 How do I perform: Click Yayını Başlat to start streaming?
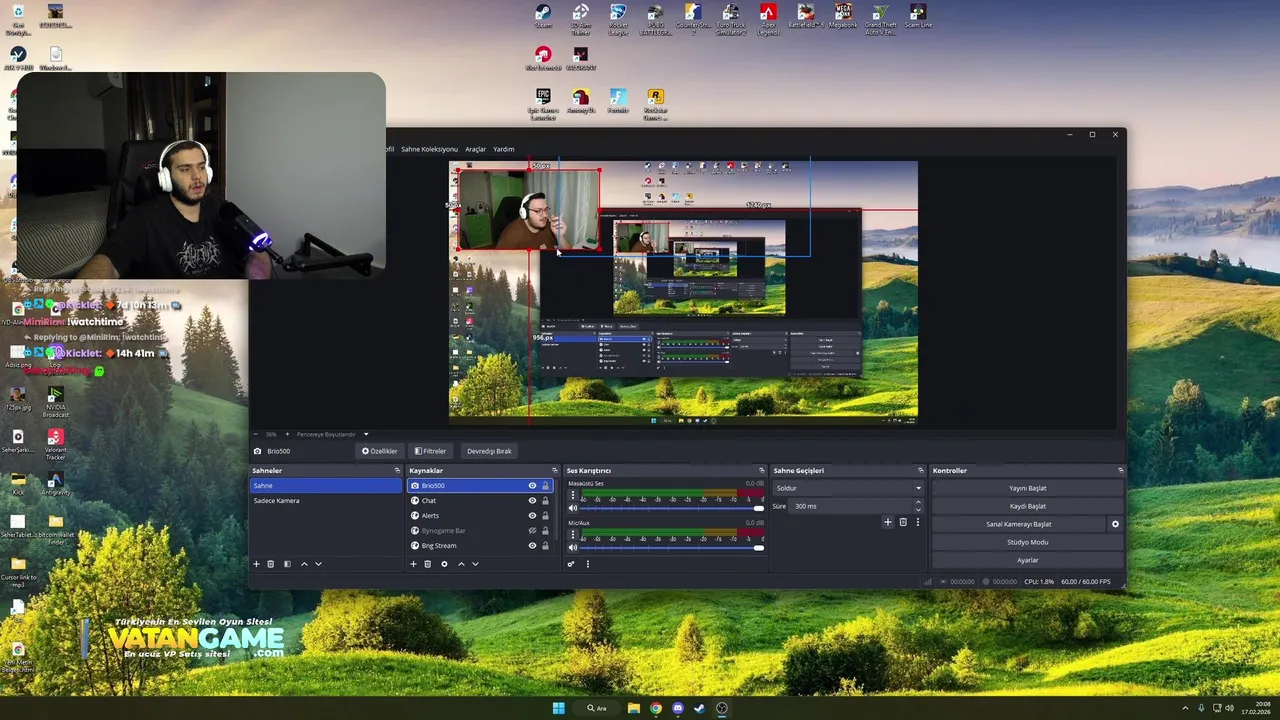(1027, 488)
